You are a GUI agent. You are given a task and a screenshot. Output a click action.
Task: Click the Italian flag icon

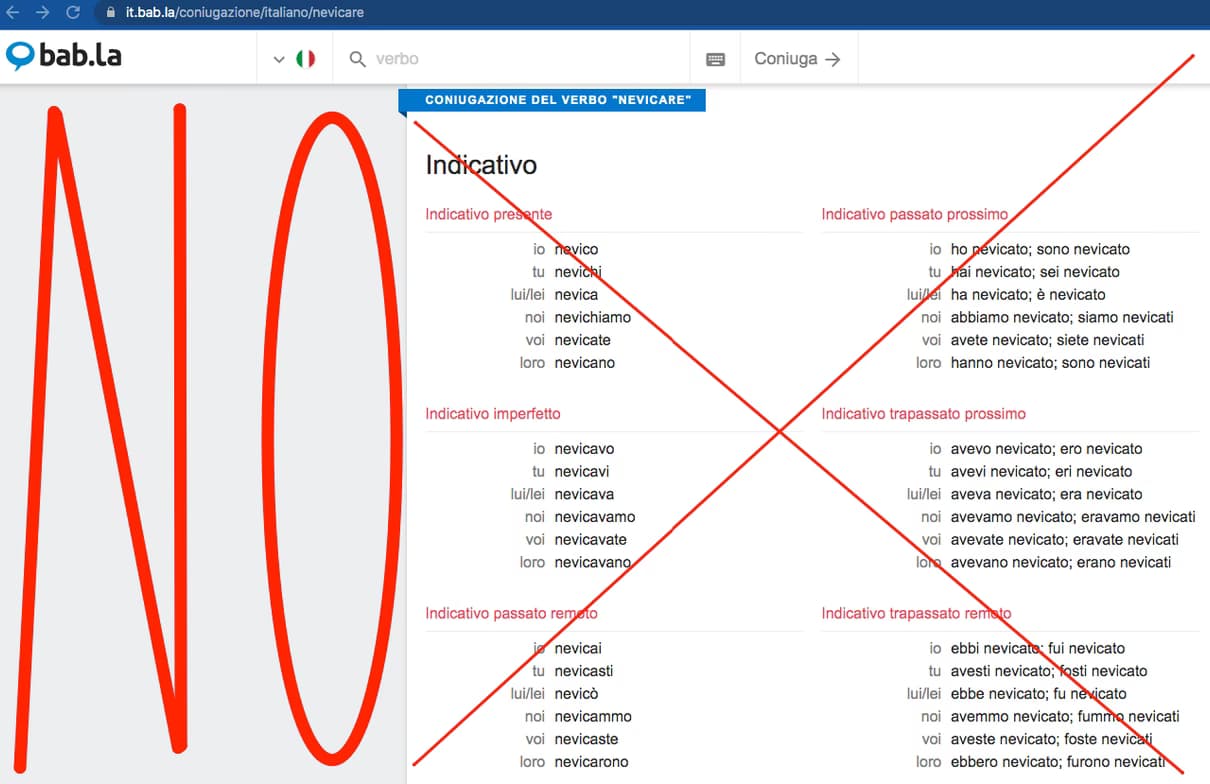(305, 59)
